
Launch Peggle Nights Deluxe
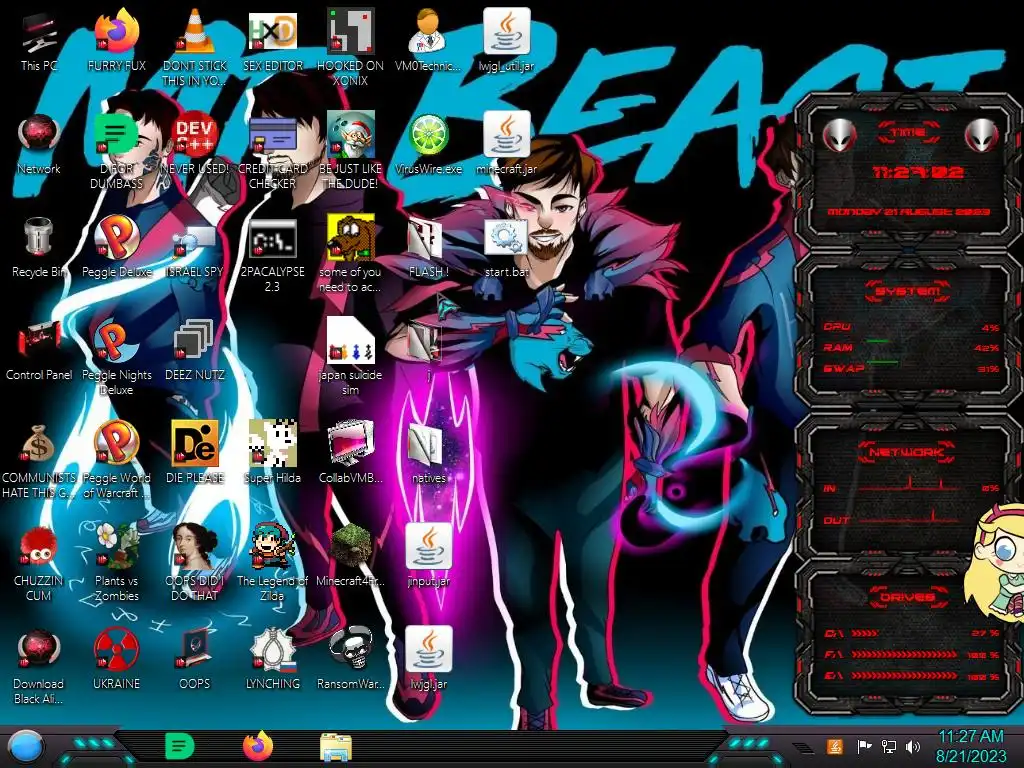(117, 357)
